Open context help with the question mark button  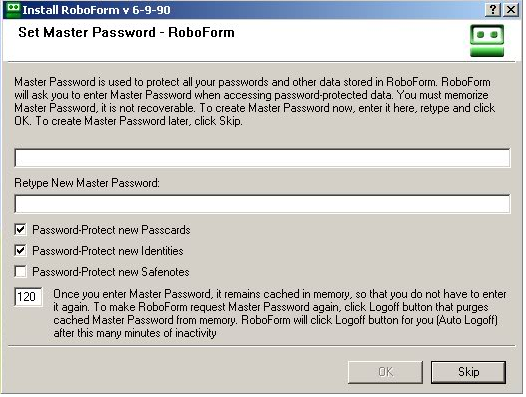click(493, 9)
